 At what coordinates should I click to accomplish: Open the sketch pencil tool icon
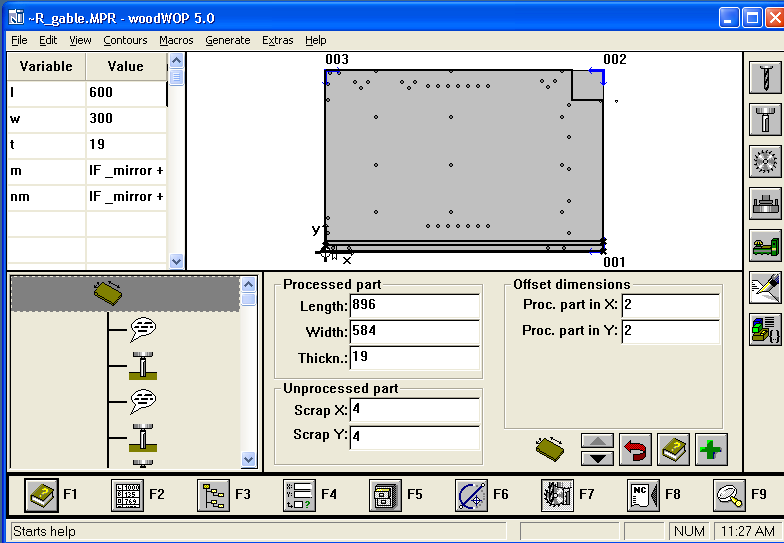tap(765, 288)
